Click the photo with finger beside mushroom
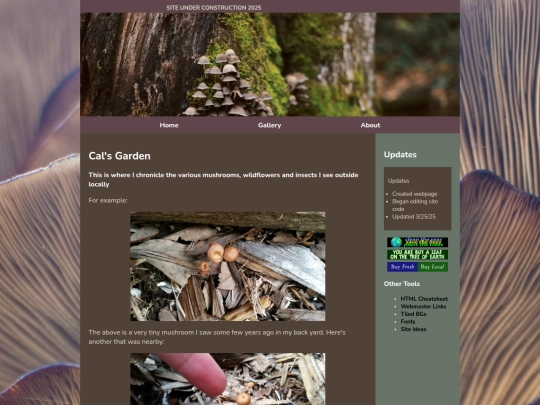Viewport: 540px width, 405px height. 228,379
